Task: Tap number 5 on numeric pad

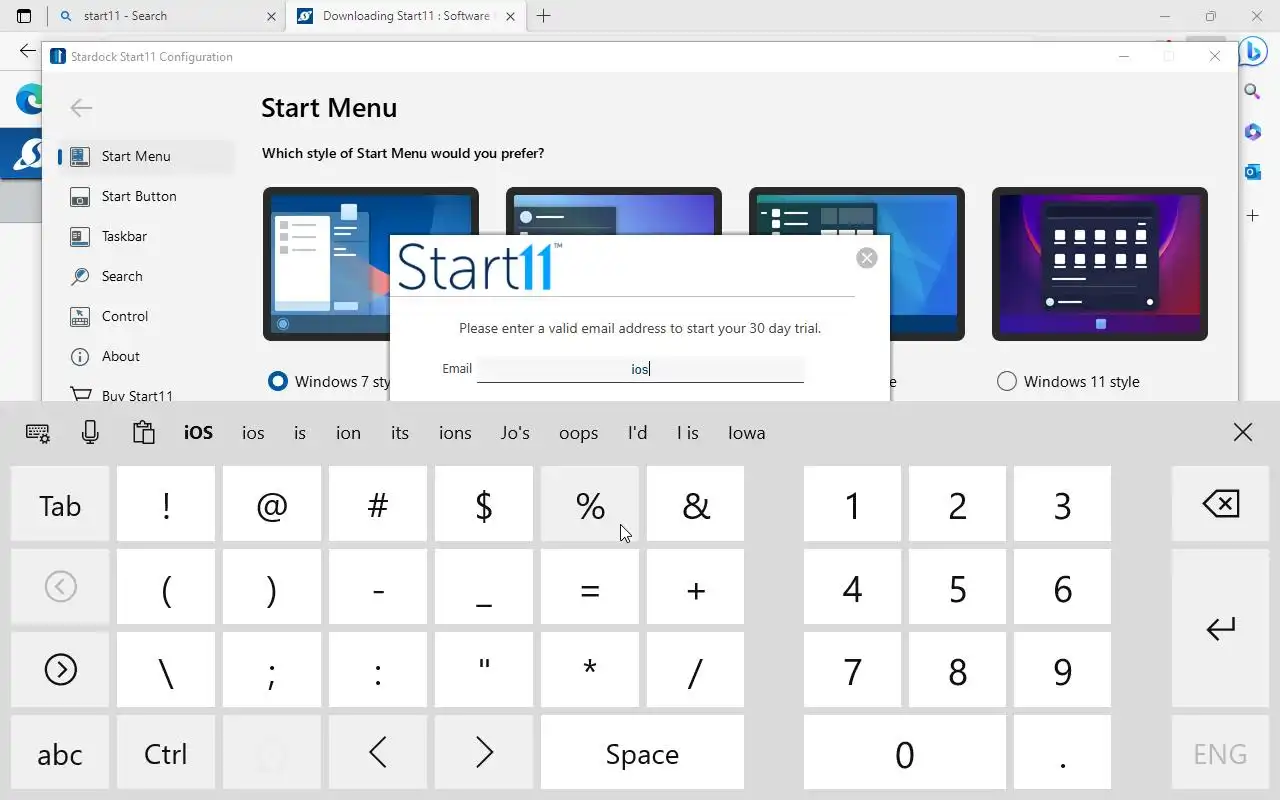Action: (x=958, y=587)
